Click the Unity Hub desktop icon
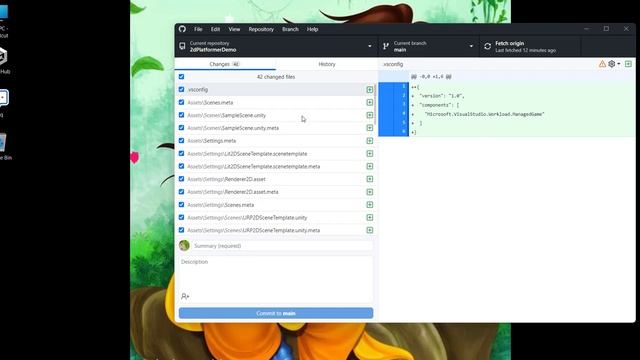The width and height of the screenshot is (640, 360). pyautogui.click(x=3, y=56)
